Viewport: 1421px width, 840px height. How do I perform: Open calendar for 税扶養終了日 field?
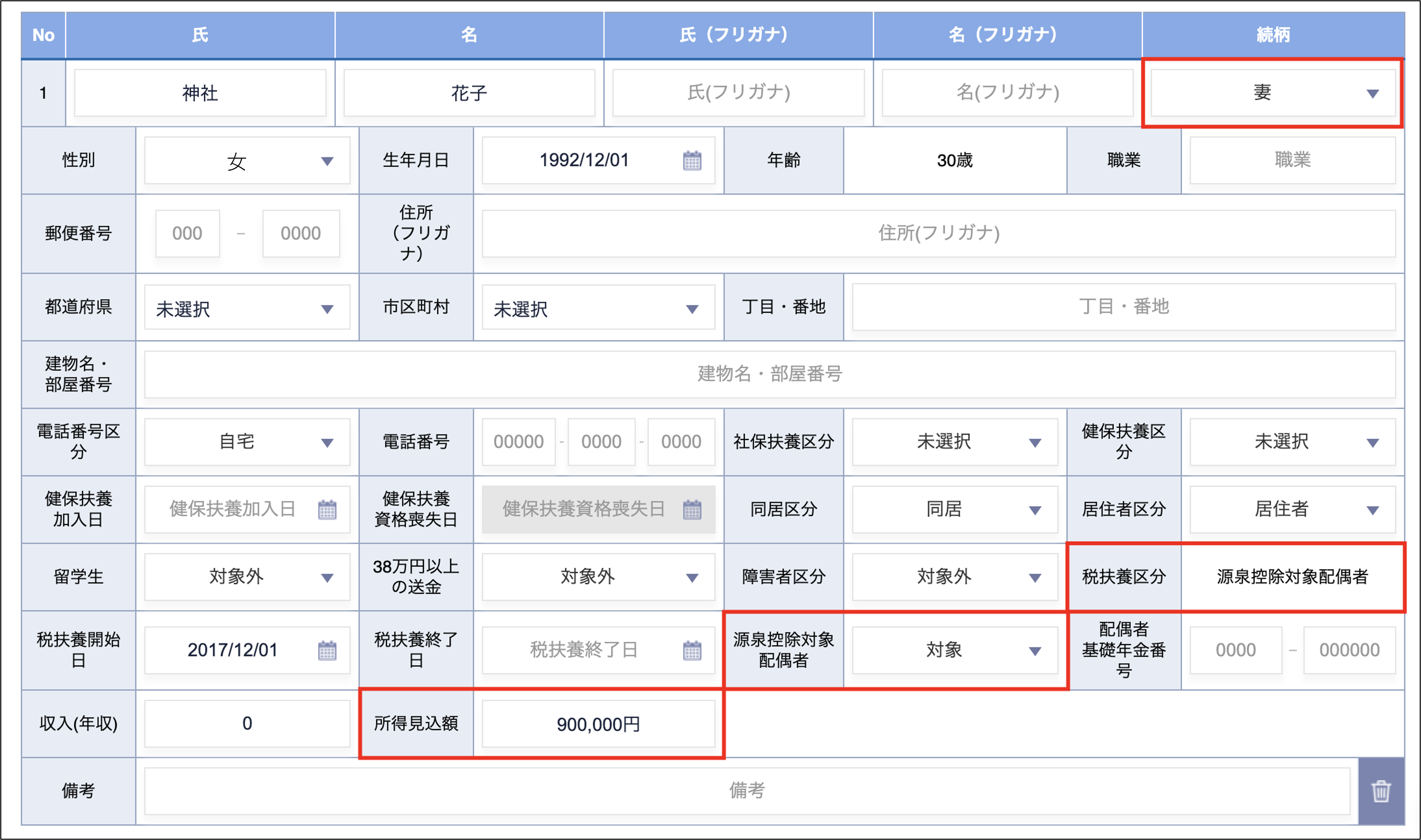pos(692,650)
